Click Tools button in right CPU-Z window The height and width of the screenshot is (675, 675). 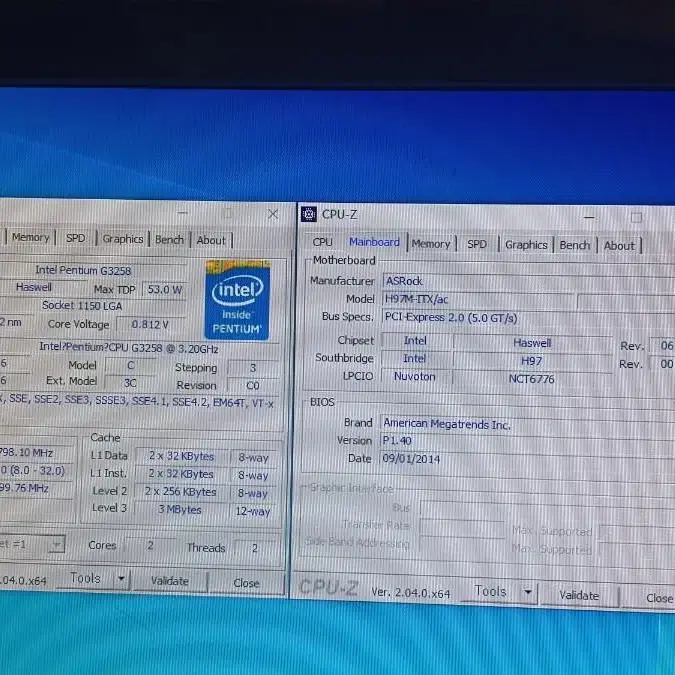(490, 591)
